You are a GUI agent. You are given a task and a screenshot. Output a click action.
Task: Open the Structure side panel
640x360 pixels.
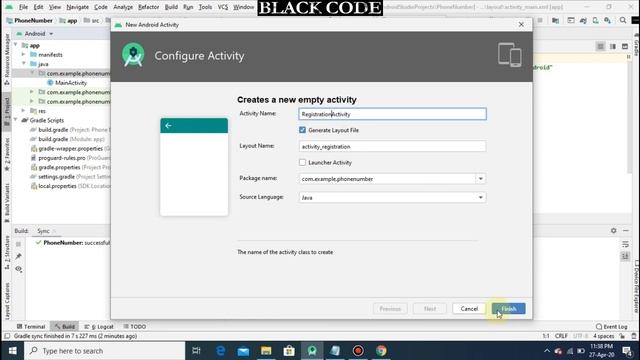click(7, 252)
